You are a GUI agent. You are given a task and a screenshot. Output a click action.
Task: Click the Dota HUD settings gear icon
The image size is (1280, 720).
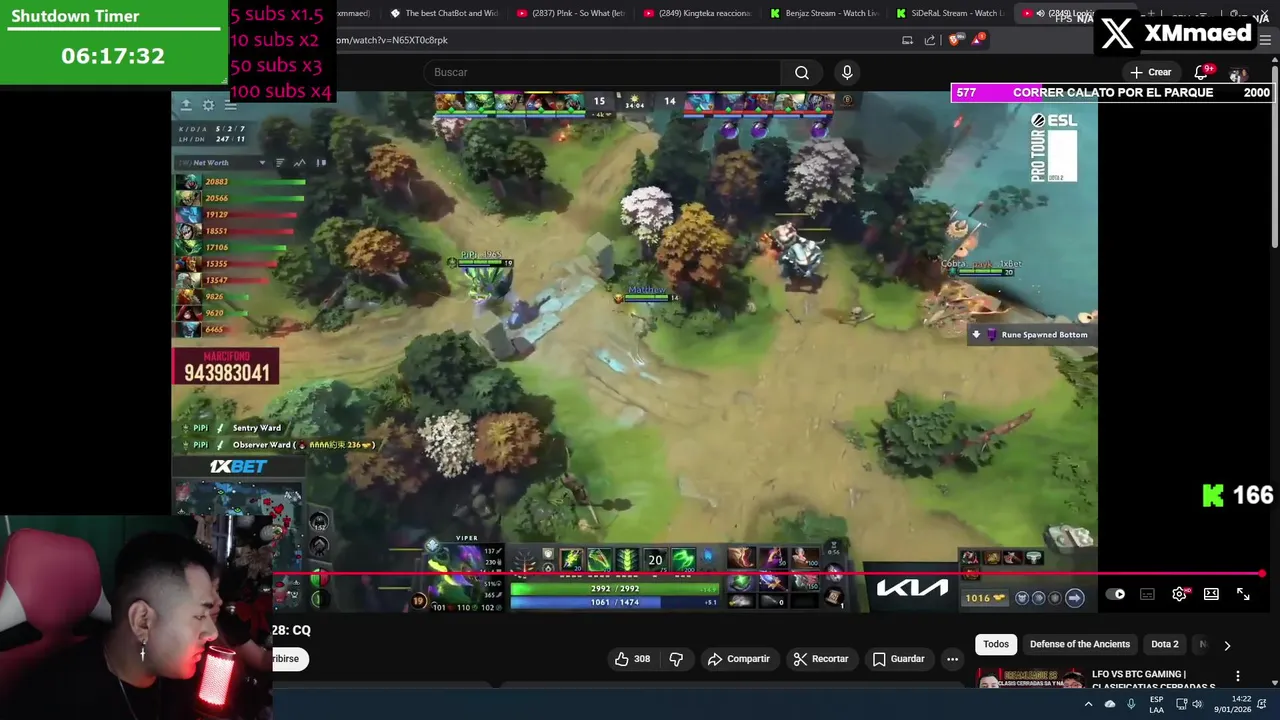point(208,105)
